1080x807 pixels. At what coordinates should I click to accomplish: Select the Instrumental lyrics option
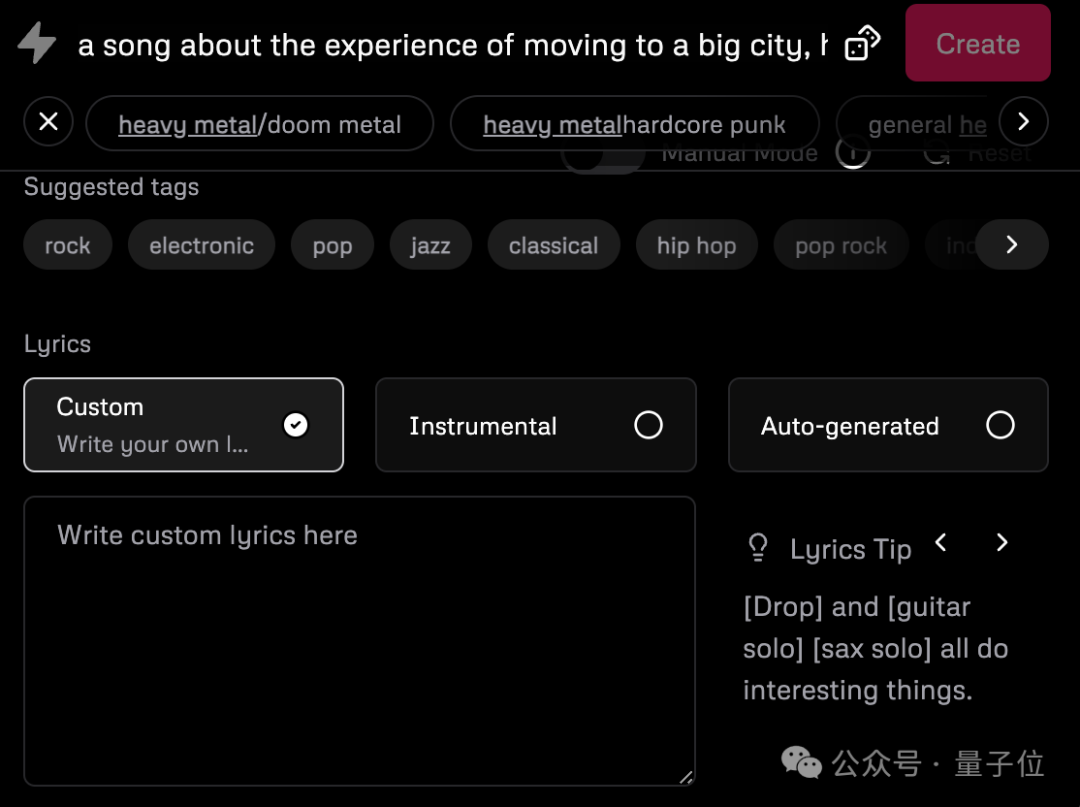pos(536,425)
